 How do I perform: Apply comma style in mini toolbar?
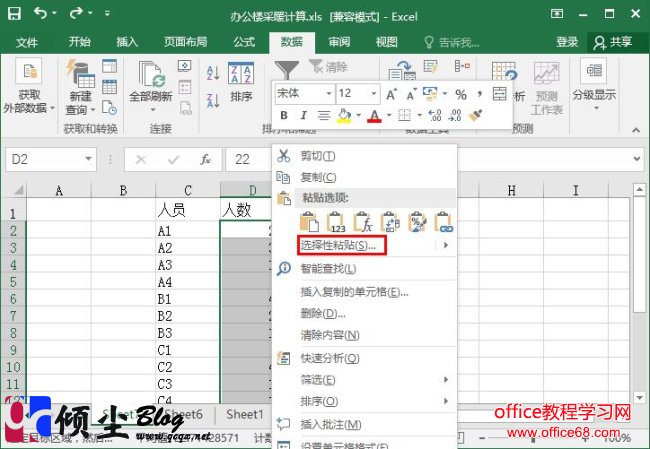click(480, 94)
